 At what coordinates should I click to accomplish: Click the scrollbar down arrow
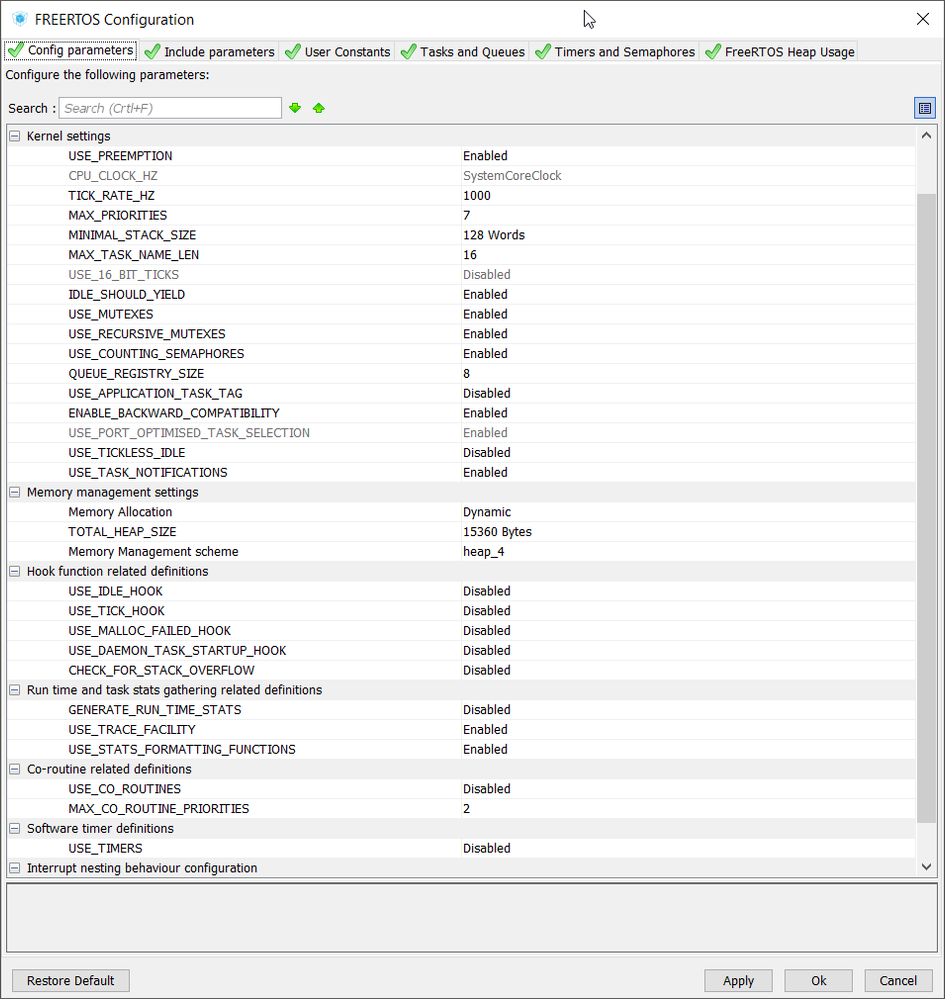(926, 867)
